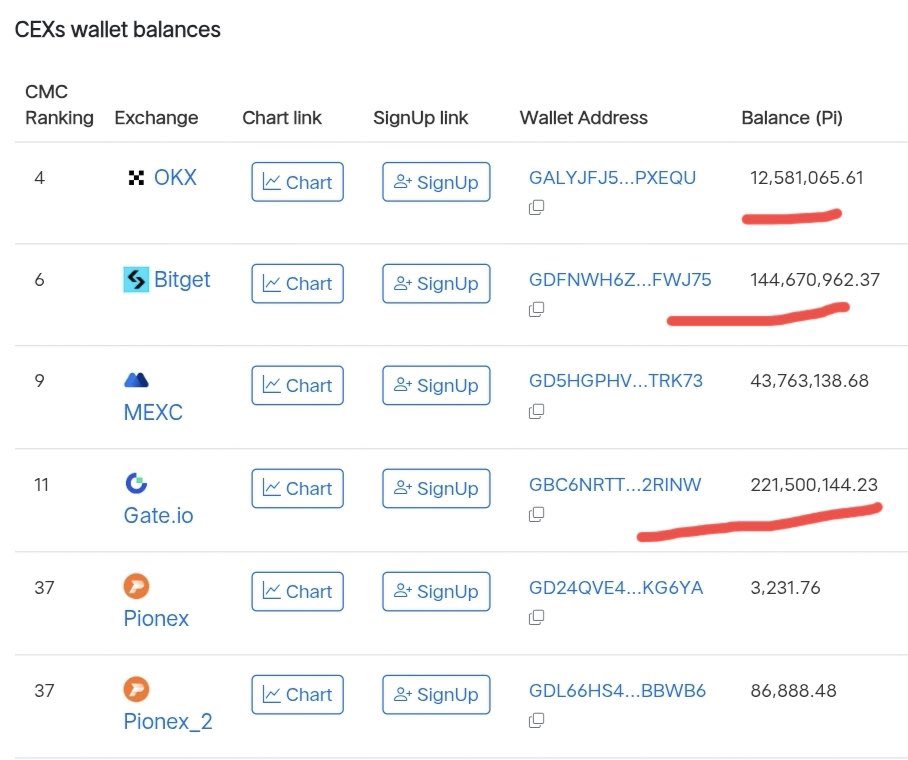Select the balance 221,500,144.23
This screenshot has width=908, height=760.
(814, 484)
